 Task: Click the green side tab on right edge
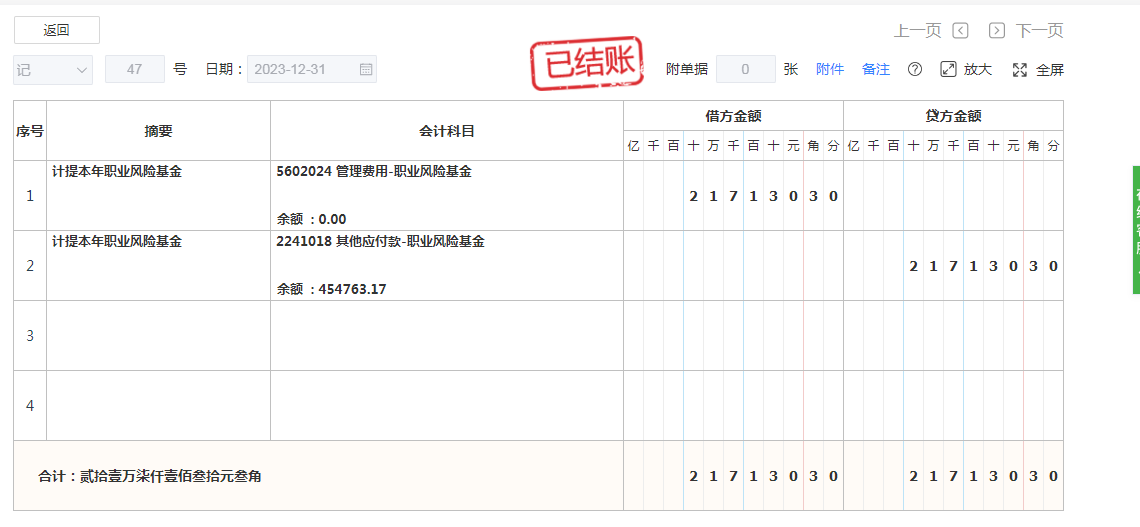[x=1135, y=230]
